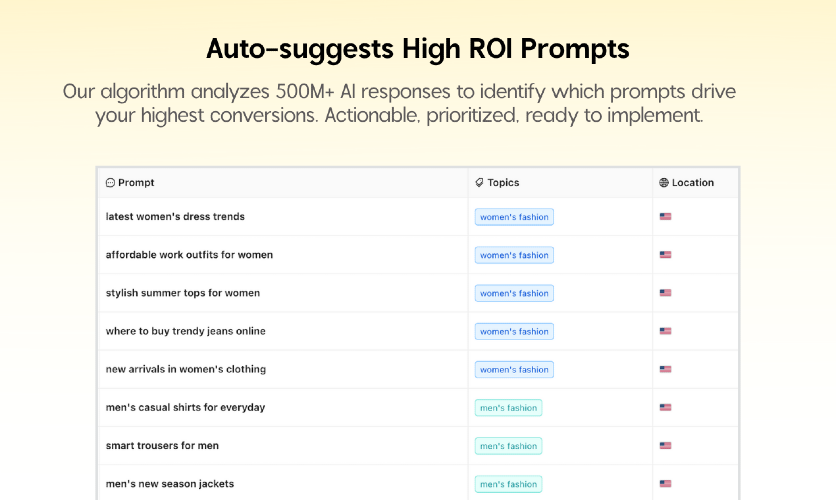Click women's fashion tag for latest dress trends
Image resolution: width=836 pixels, height=500 pixels.
tap(515, 217)
